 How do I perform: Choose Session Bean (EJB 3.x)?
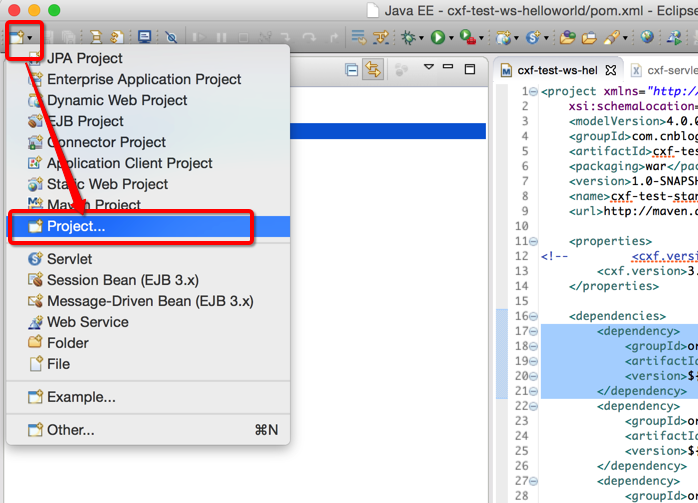[148, 280]
